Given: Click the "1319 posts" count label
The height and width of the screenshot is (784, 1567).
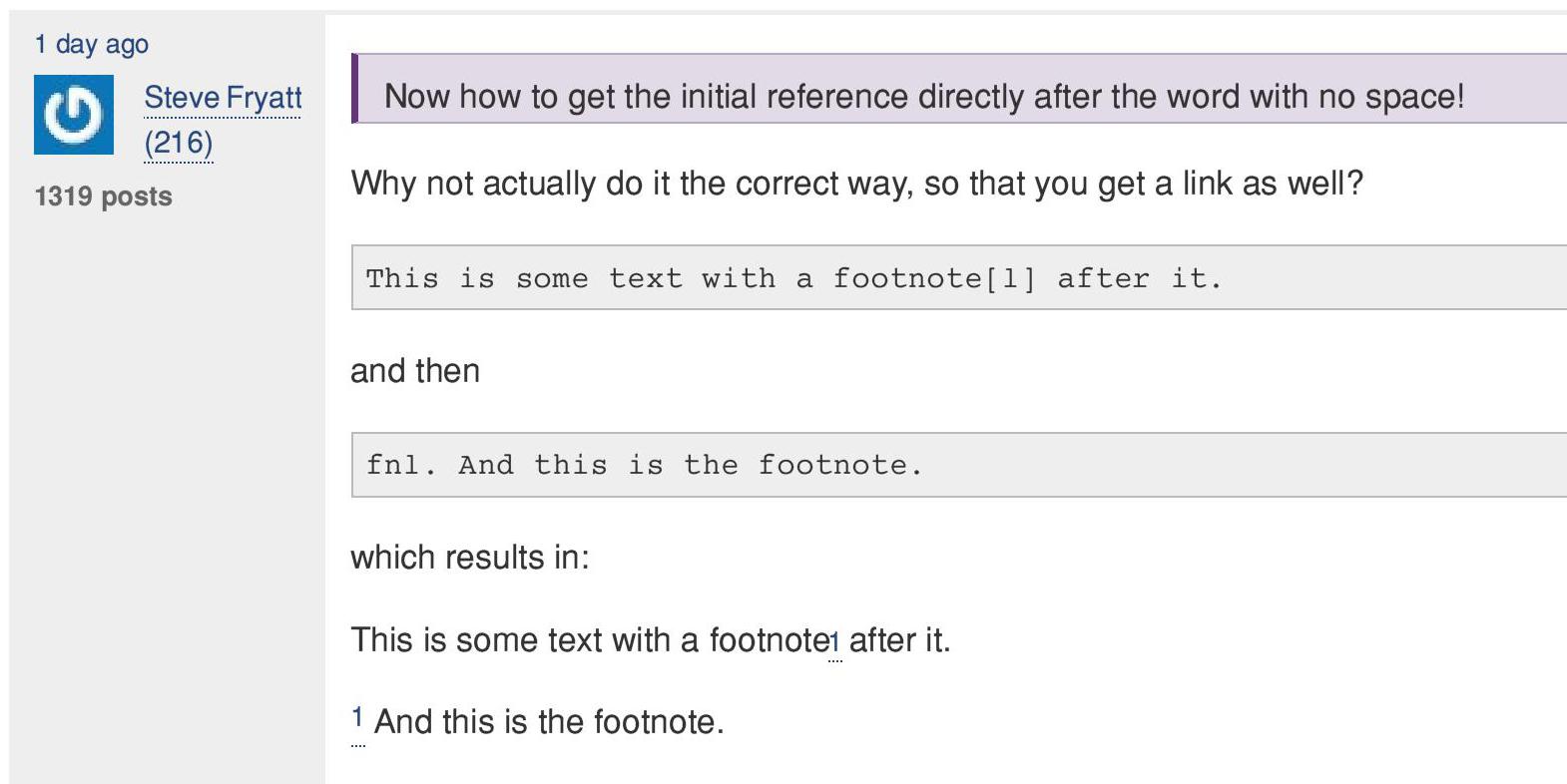Looking at the screenshot, I should coord(103,196).
